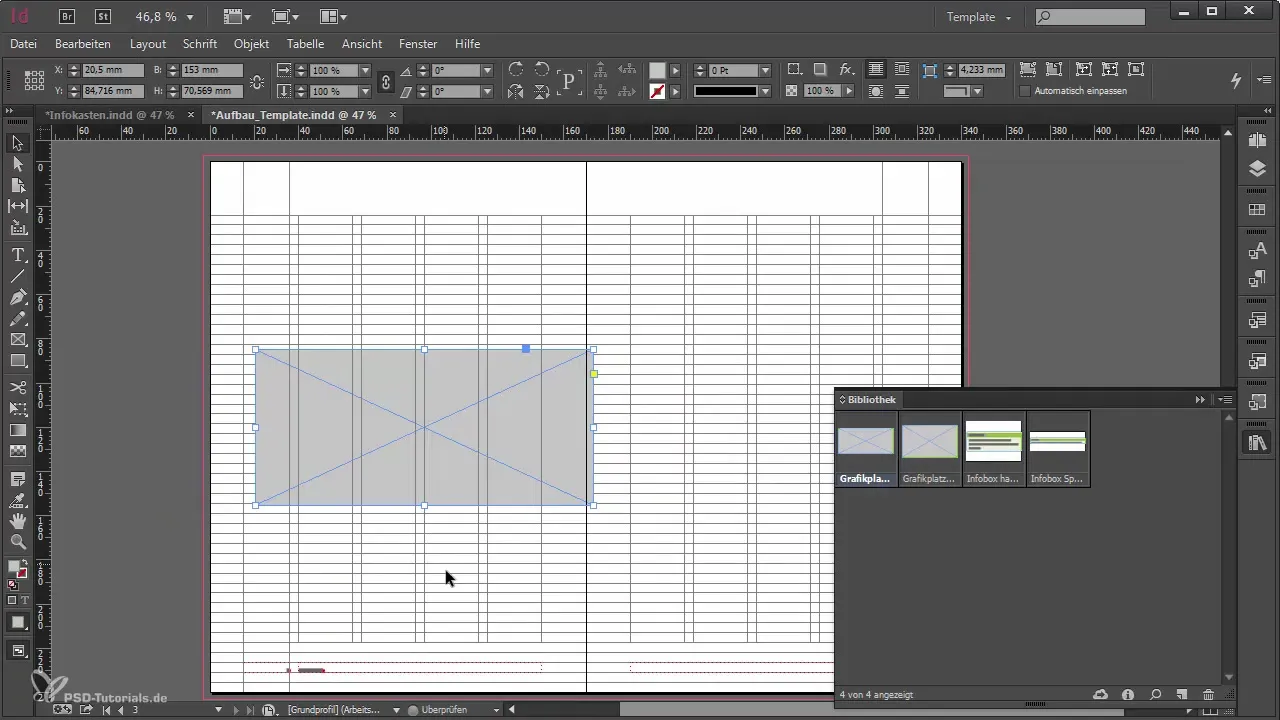The width and height of the screenshot is (1280, 720).
Task: Switch to the Infokasten.indd tab
Action: pyautogui.click(x=110, y=115)
